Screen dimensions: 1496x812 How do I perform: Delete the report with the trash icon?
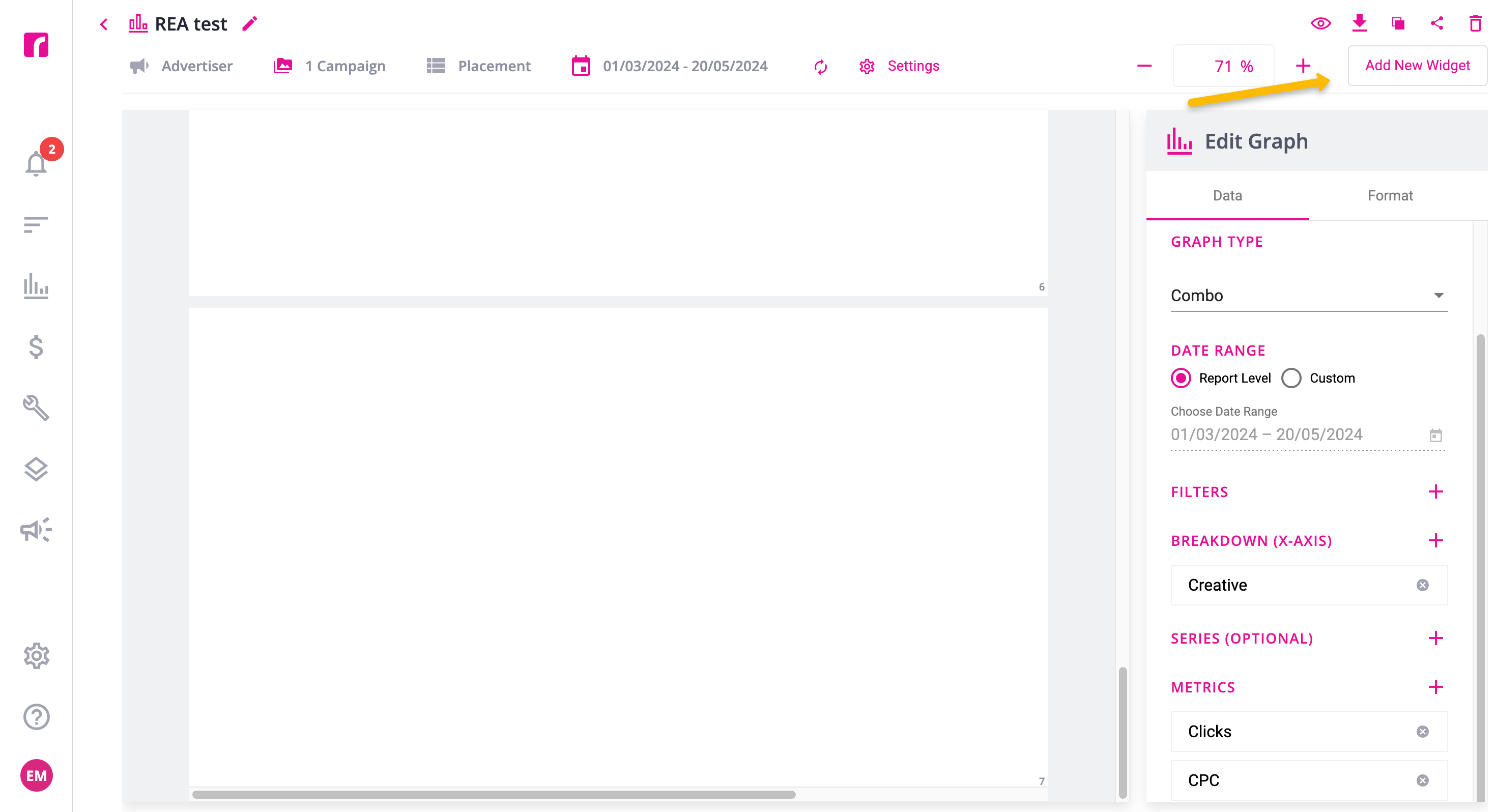click(x=1475, y=23)
